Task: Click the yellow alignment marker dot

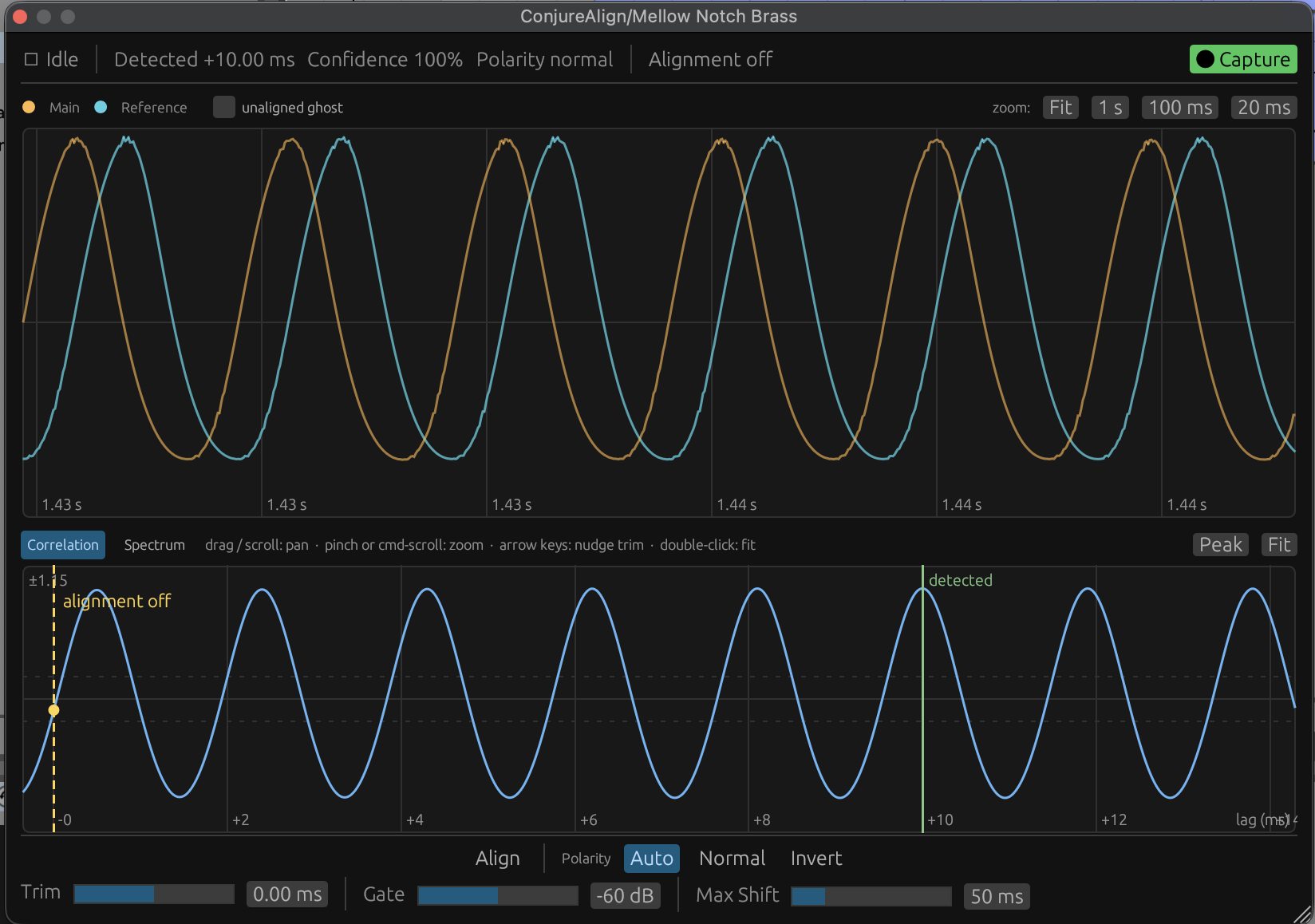Action: click(x=53, y=710)
